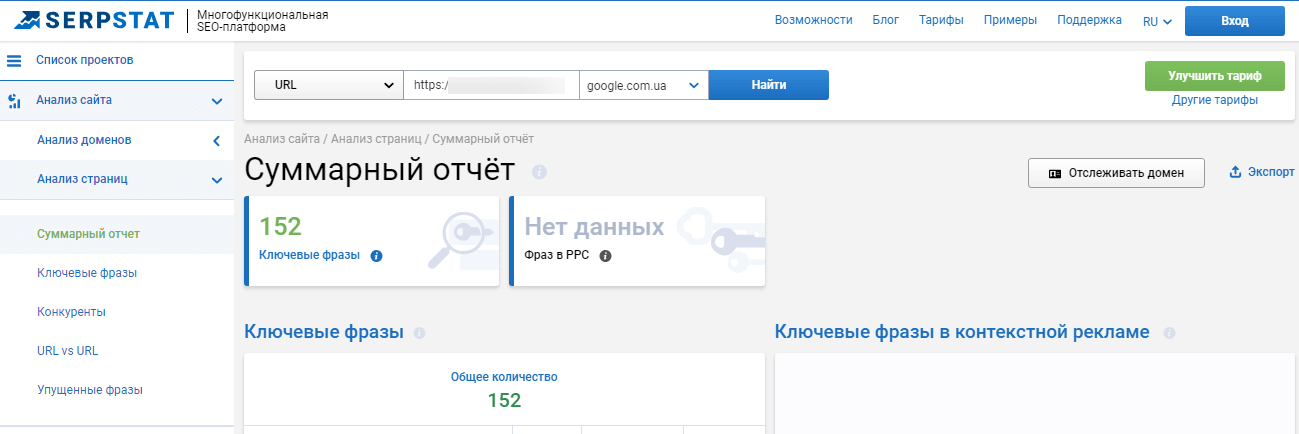Click info icon next to Суммарный отчёт heading
Viewport: 1299px width, 434px height.
tap(540, 172)
